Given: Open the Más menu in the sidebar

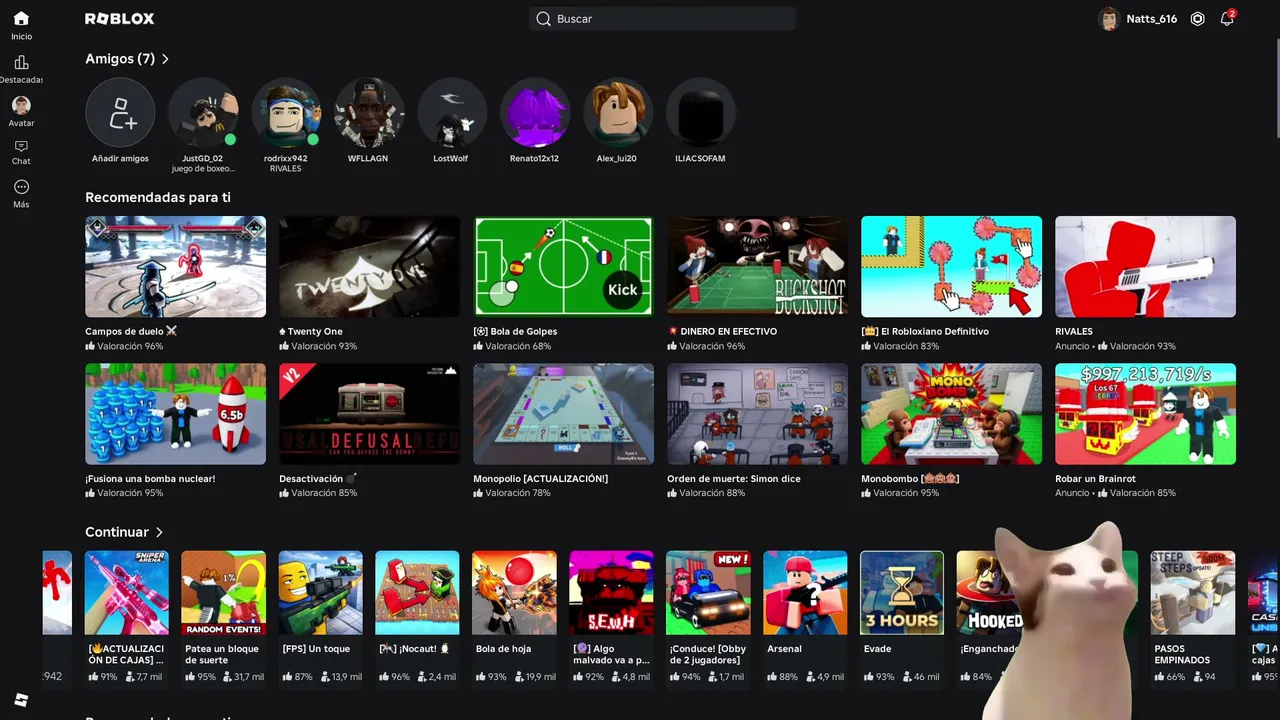Looking at the screenshot, I should pos(21,194).
